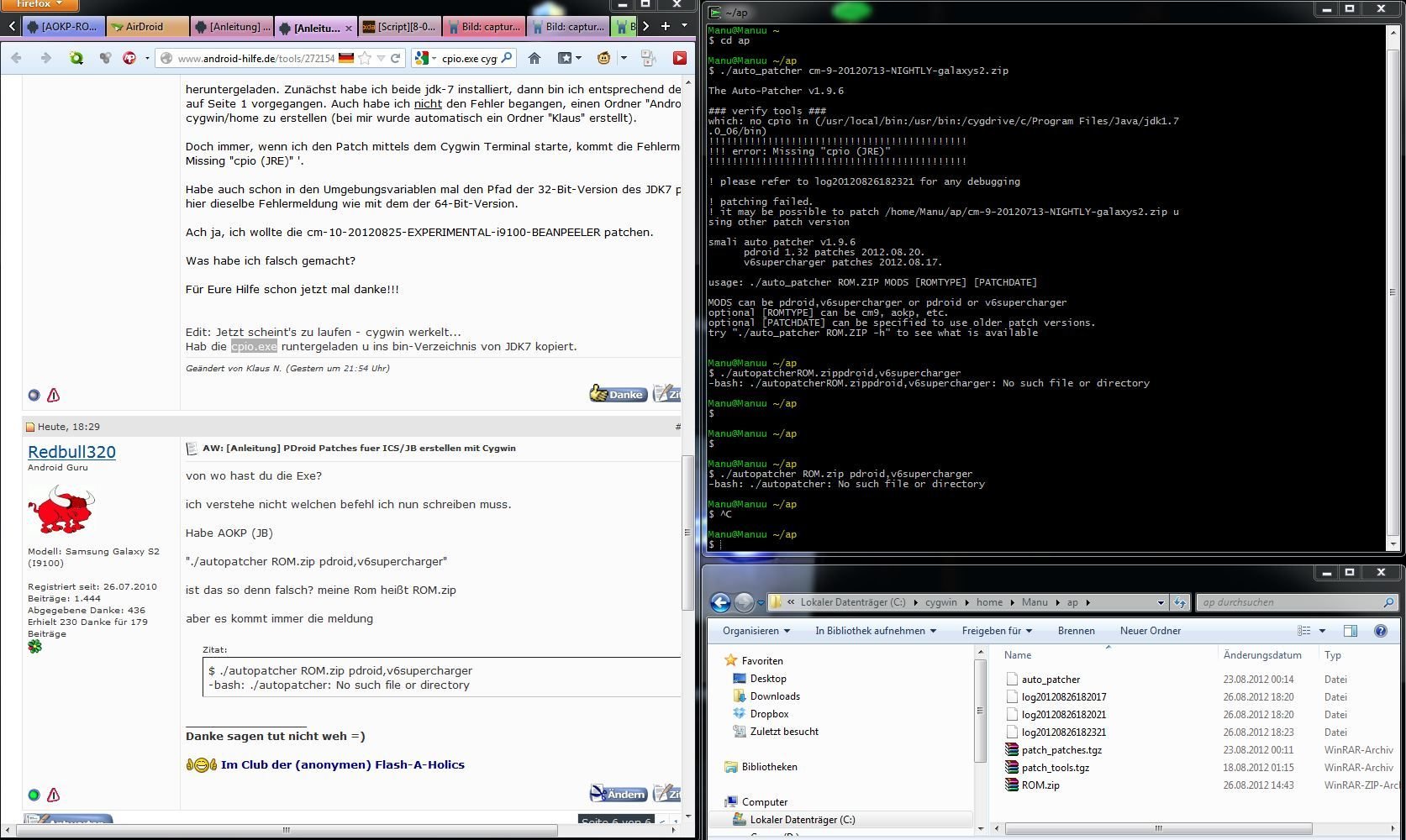Screen dimensions: 1406x840
Task: Open the Greasemonkey dropdown arrow
Action: pos(624,58)
